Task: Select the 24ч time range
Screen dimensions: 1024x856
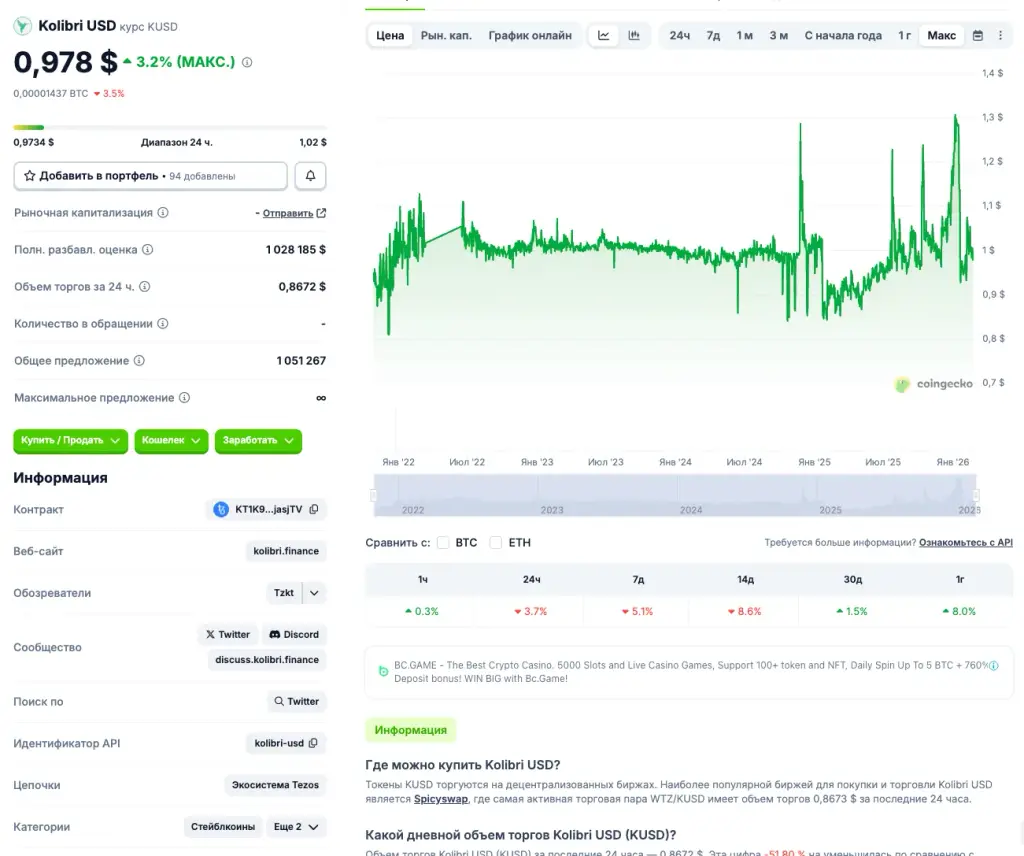Action: pos(679,35)
